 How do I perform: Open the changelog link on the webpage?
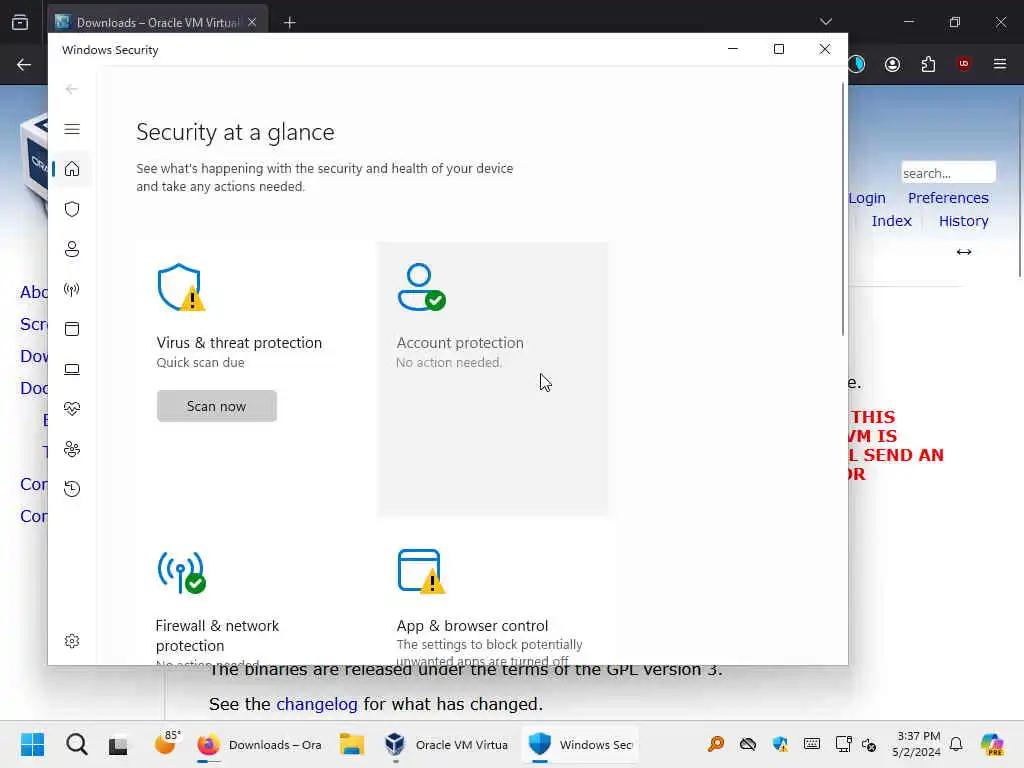click(x=317, y=704)
